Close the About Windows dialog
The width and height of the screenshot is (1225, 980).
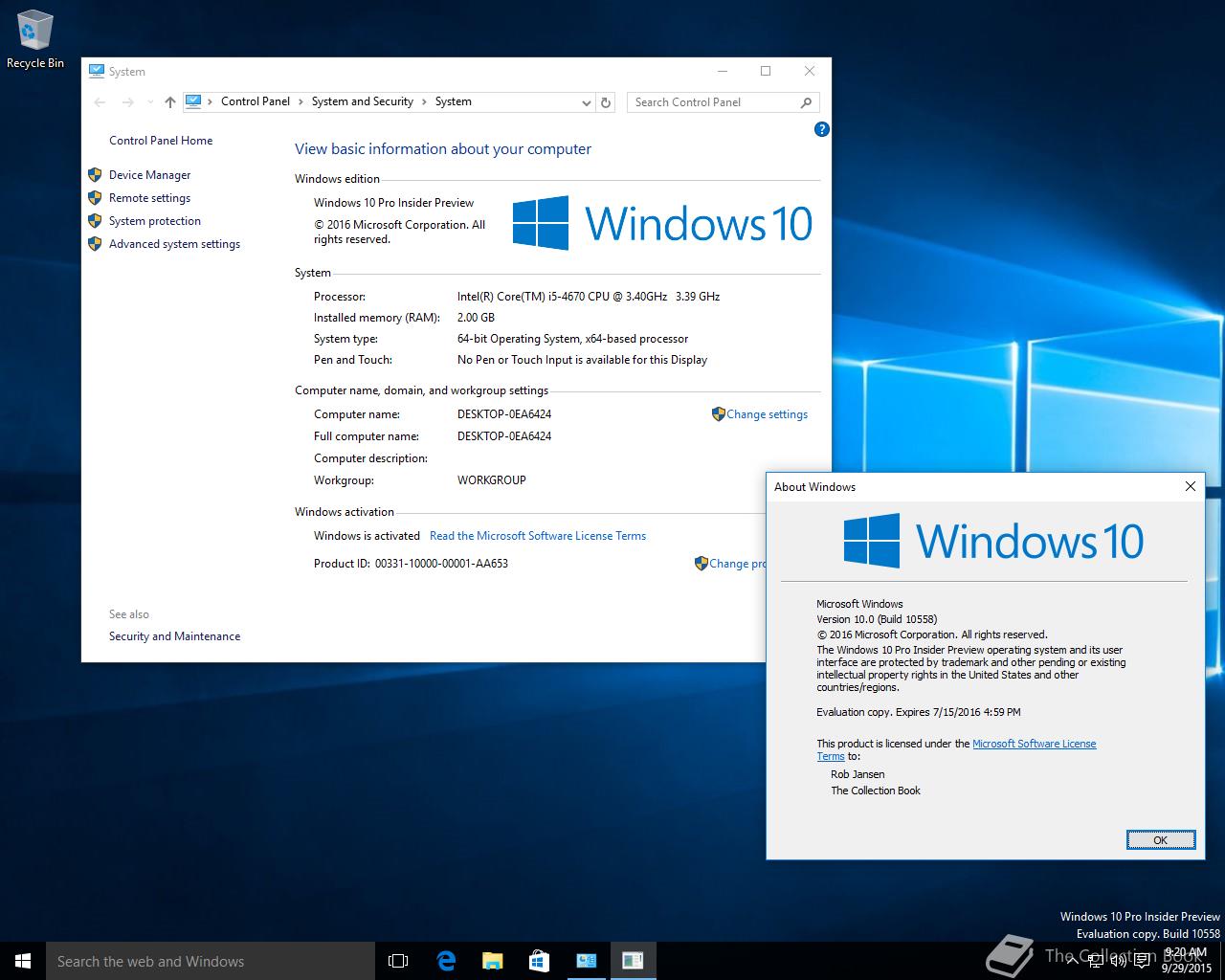(1191, 486)
